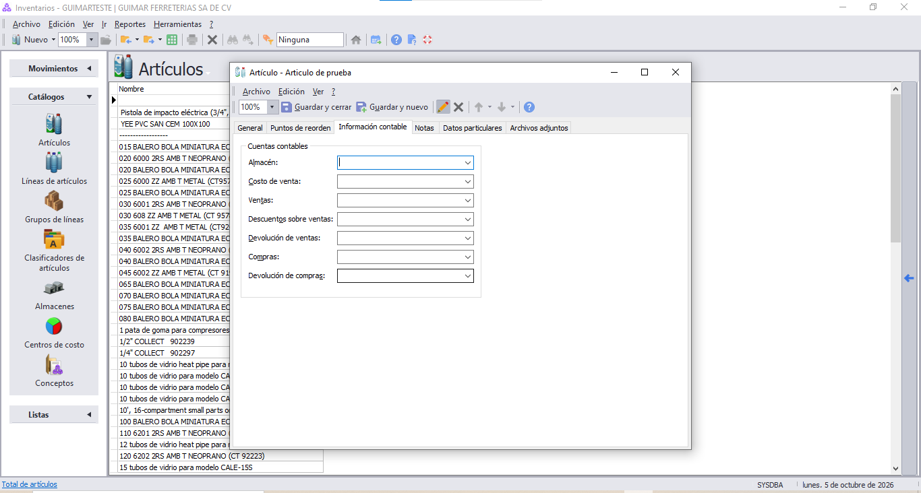Open the zoom 100% dropdown in main toolbar
The height and width of the screenshot is (493, 921).
click(91, 40)
